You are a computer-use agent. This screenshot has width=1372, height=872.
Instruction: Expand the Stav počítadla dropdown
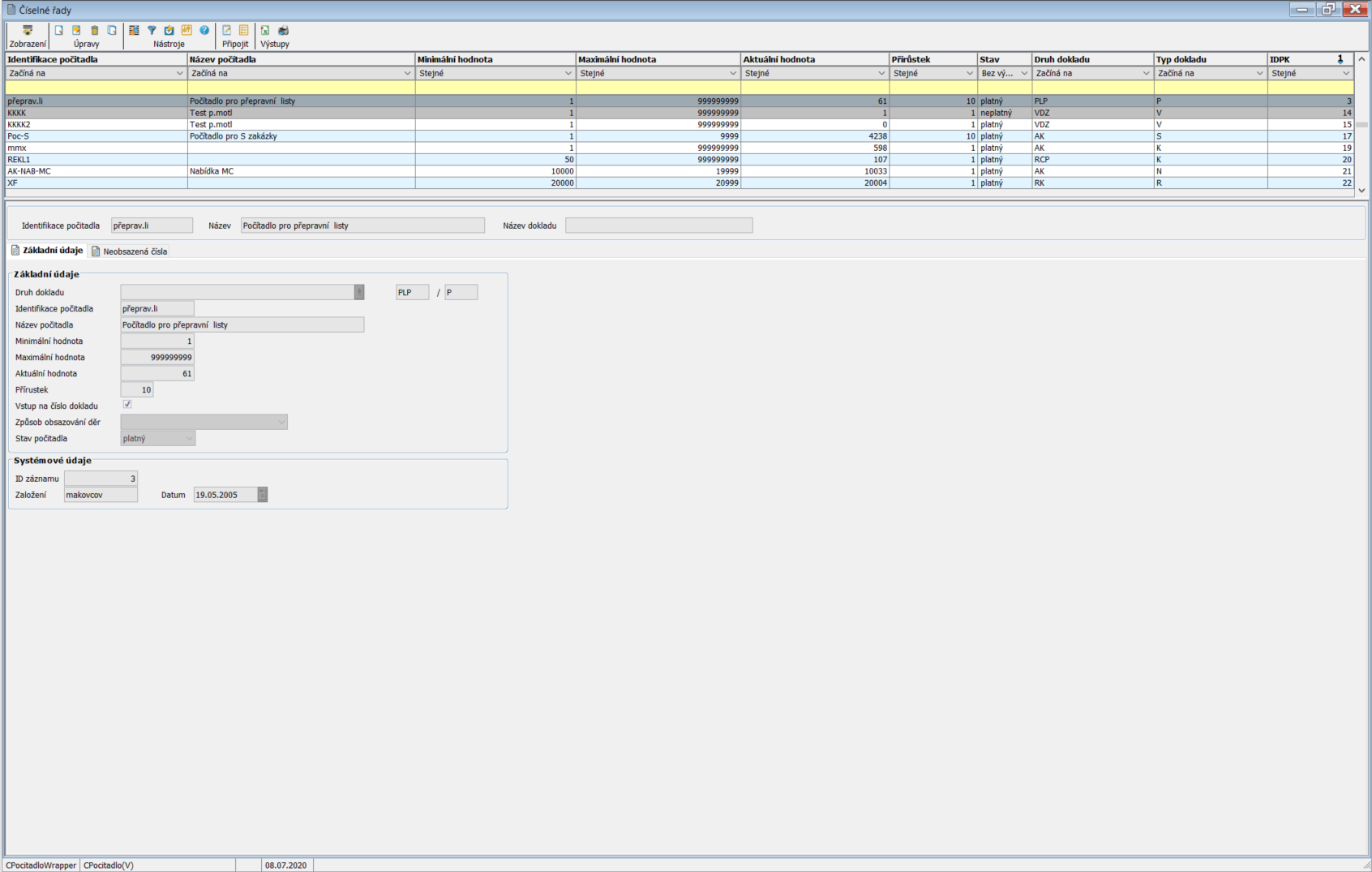pos(190,439)
